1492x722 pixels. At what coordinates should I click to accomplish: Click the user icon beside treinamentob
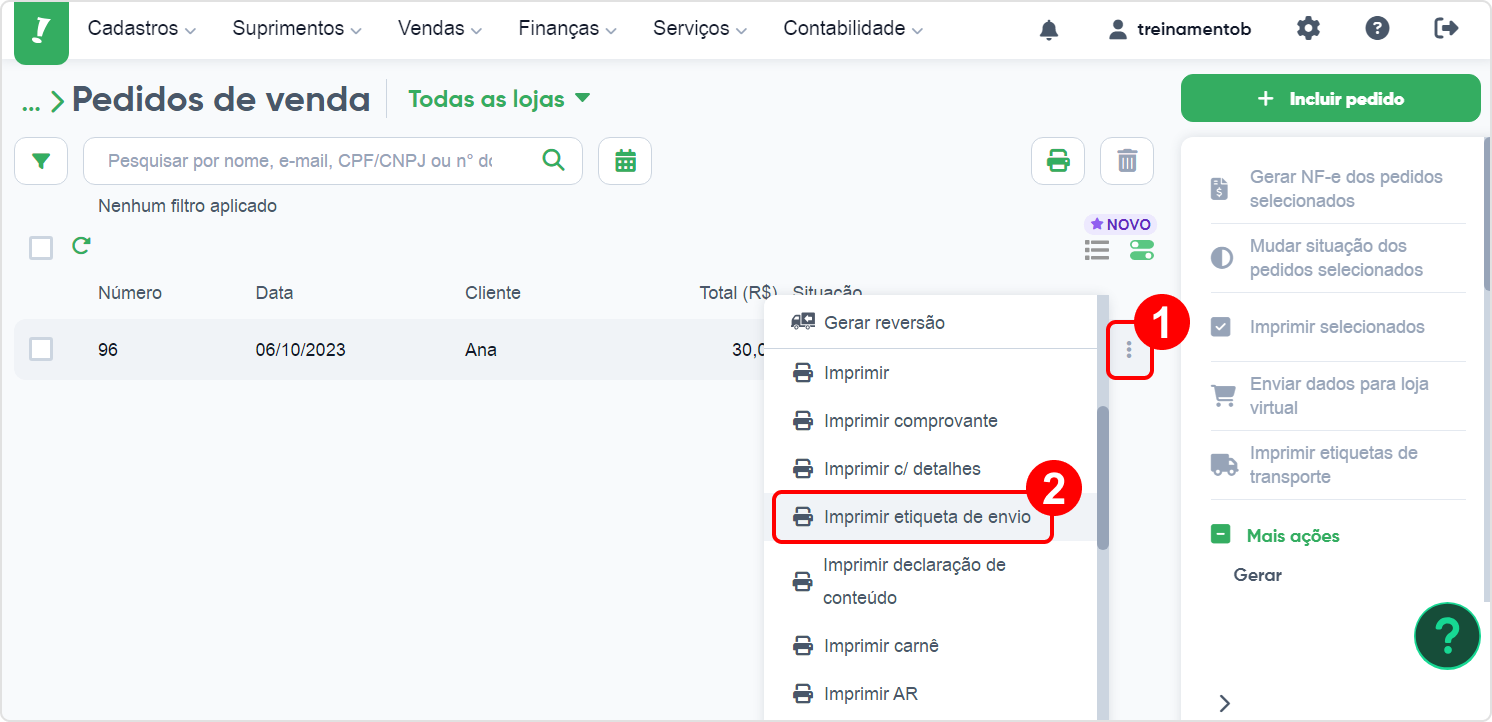(x=1118, y=30)
